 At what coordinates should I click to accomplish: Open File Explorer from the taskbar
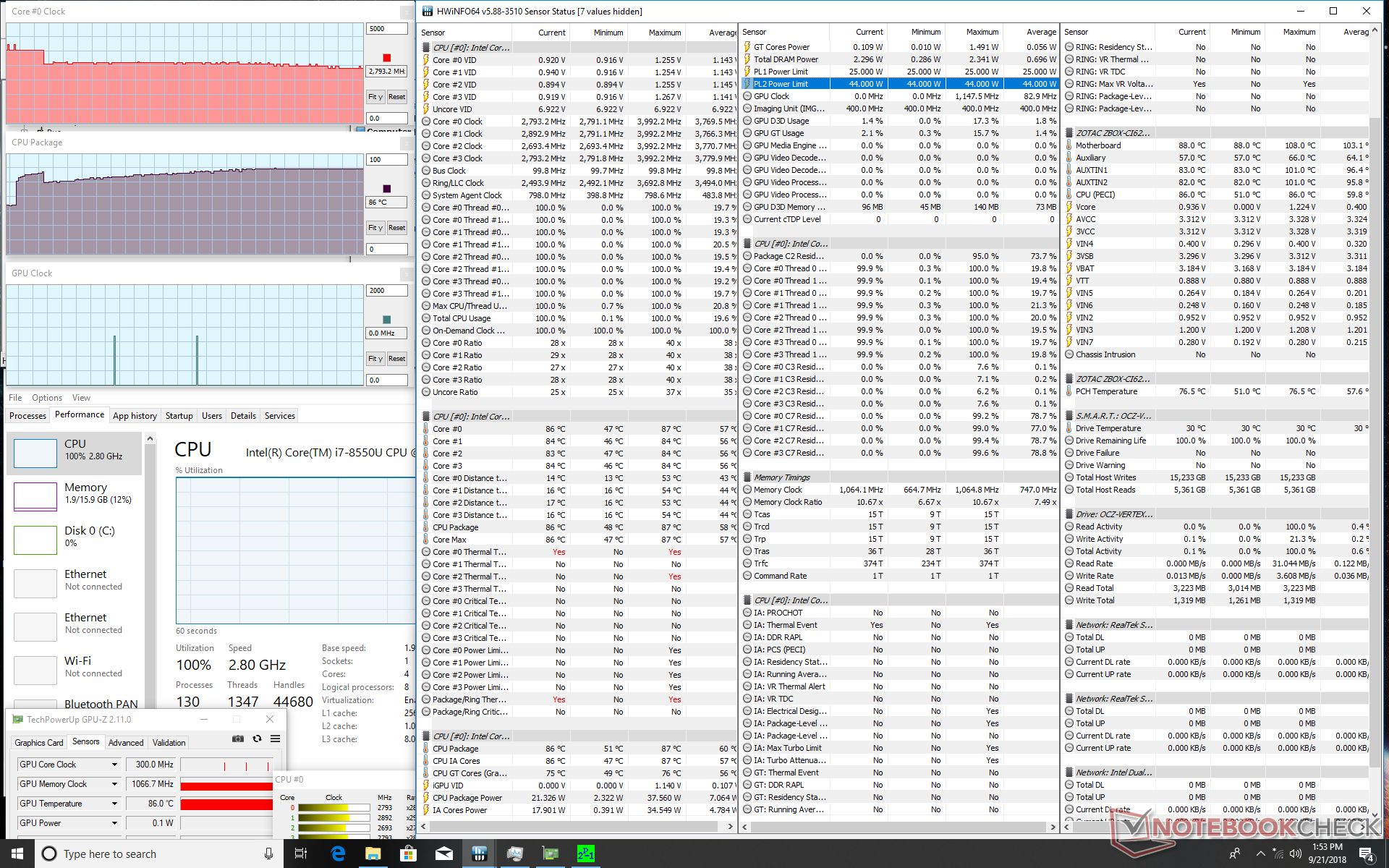373,854
